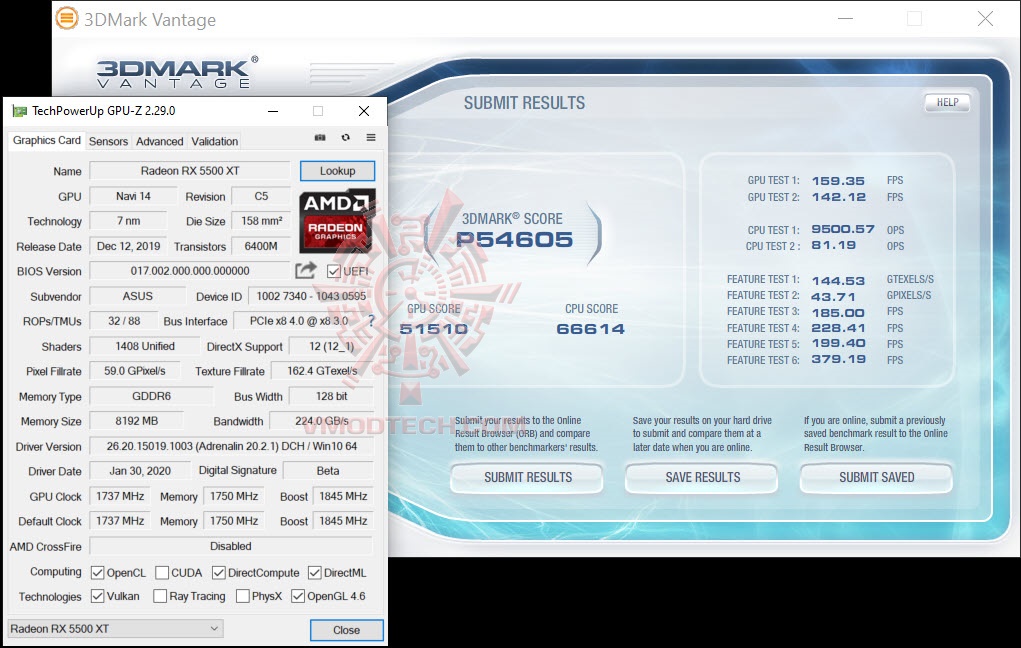Click the BIOS Version field
Screen dimensions: 1021x648
pos(189,271)
